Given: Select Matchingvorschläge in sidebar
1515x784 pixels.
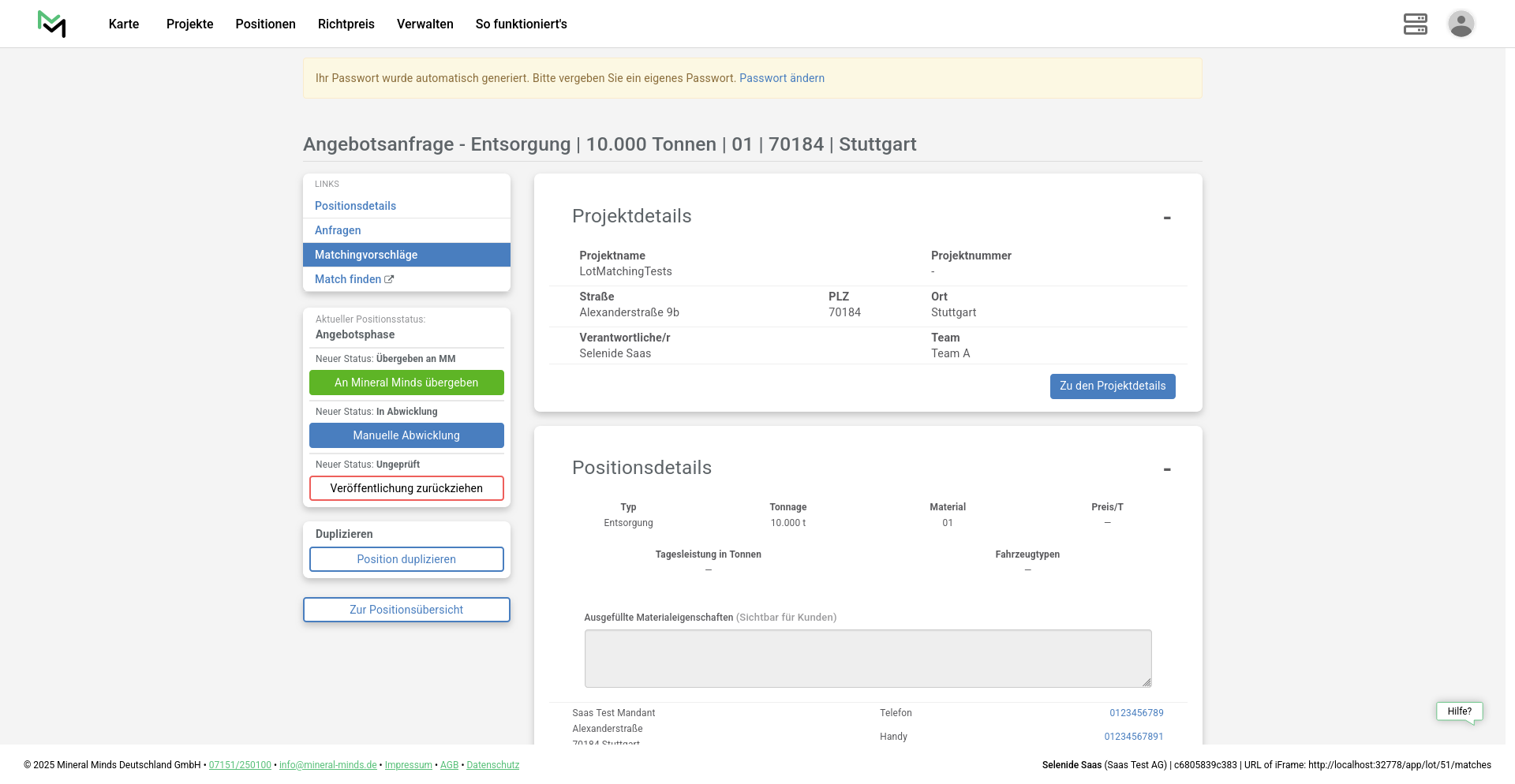Looking at the screenshot, I should (366, 255).
